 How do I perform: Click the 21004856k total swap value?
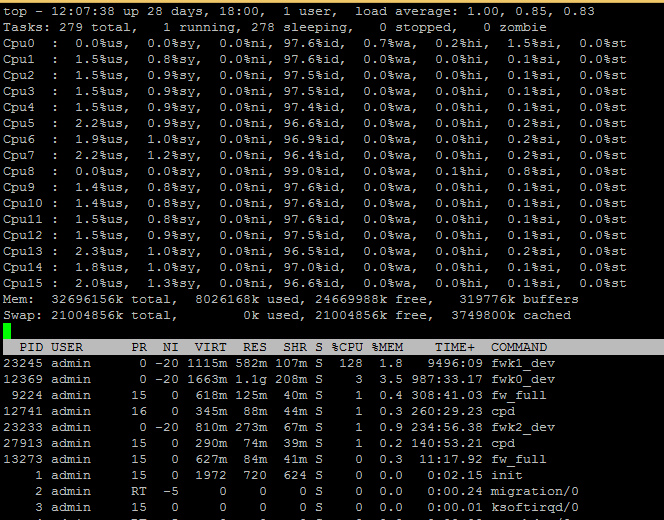pos(87,315)
